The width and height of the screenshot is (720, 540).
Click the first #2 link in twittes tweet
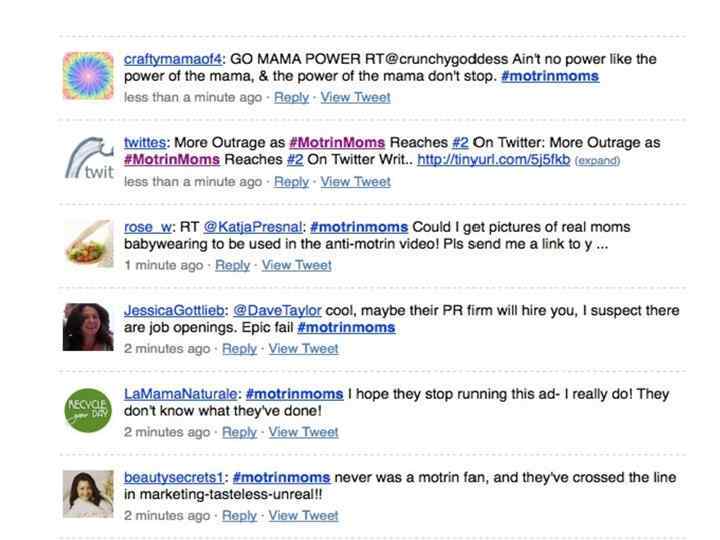click(461, 143)
